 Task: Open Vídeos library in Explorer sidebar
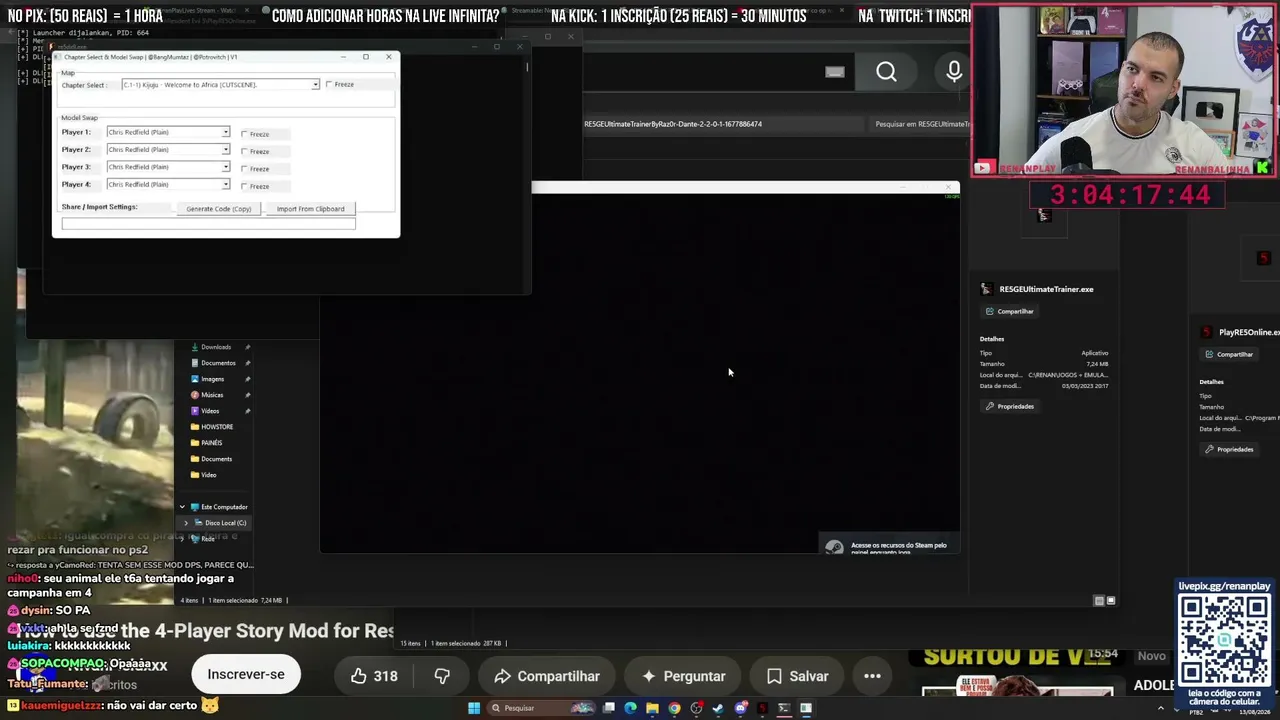tap(210, 411)
